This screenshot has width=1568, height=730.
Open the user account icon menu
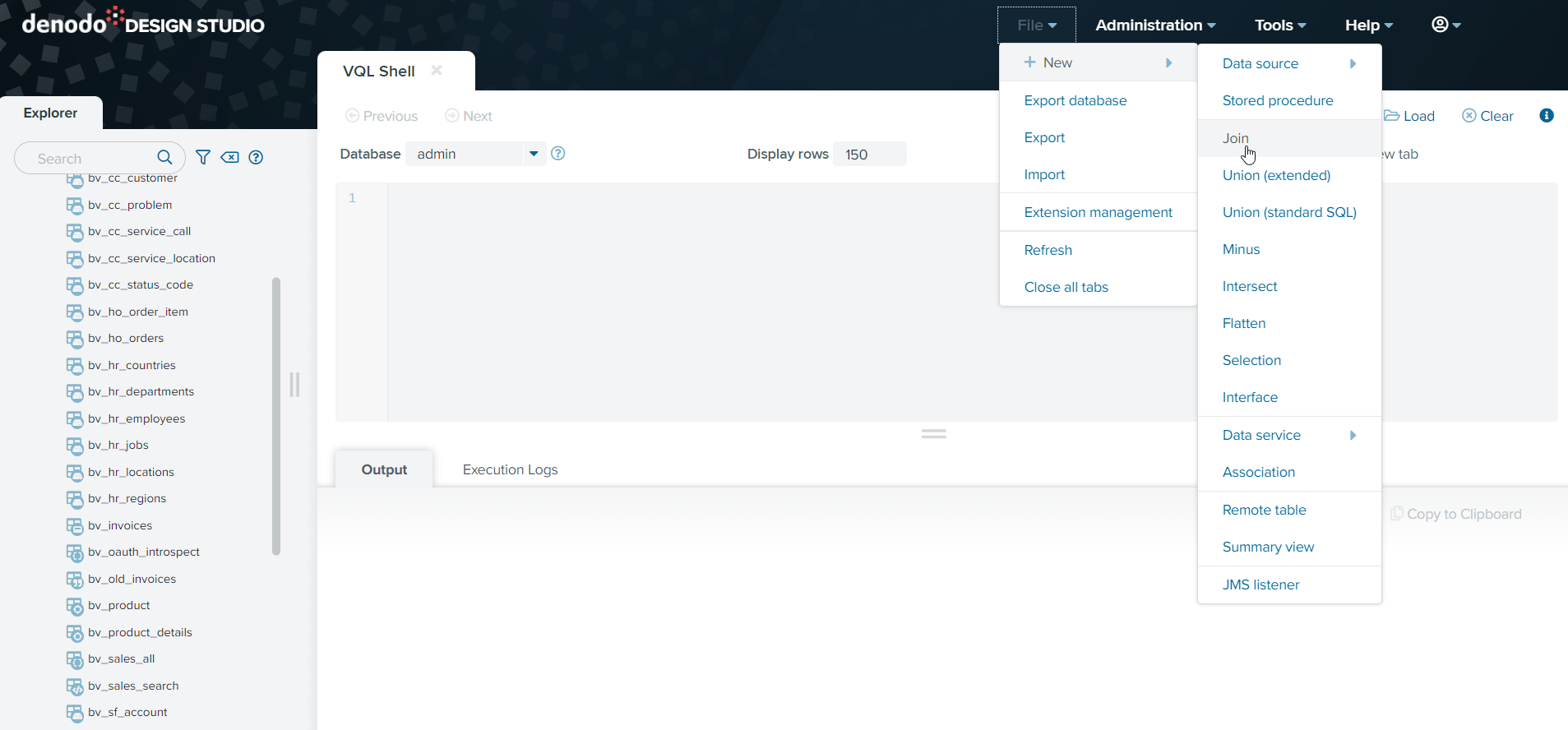[1445, 25]
